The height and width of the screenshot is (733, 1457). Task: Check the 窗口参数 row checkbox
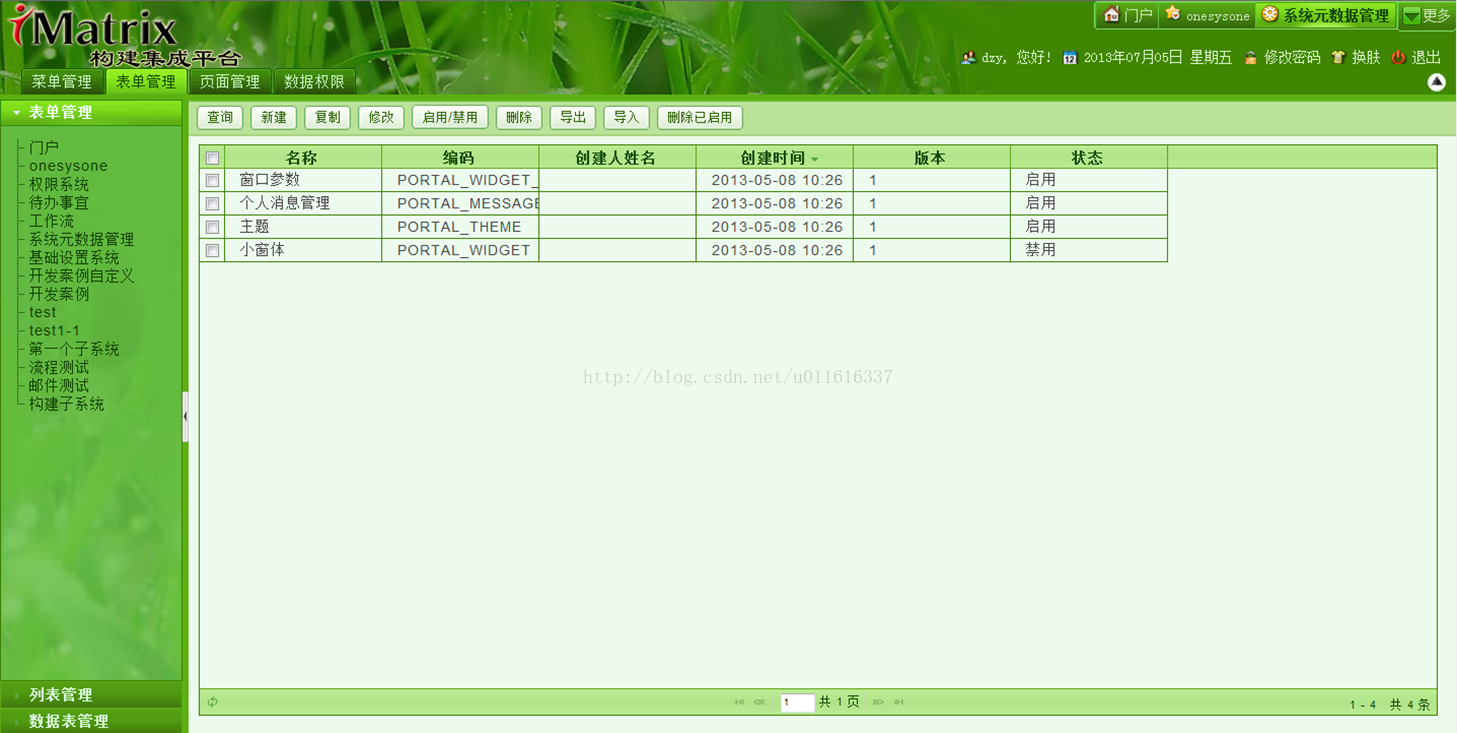coord(212,181)
